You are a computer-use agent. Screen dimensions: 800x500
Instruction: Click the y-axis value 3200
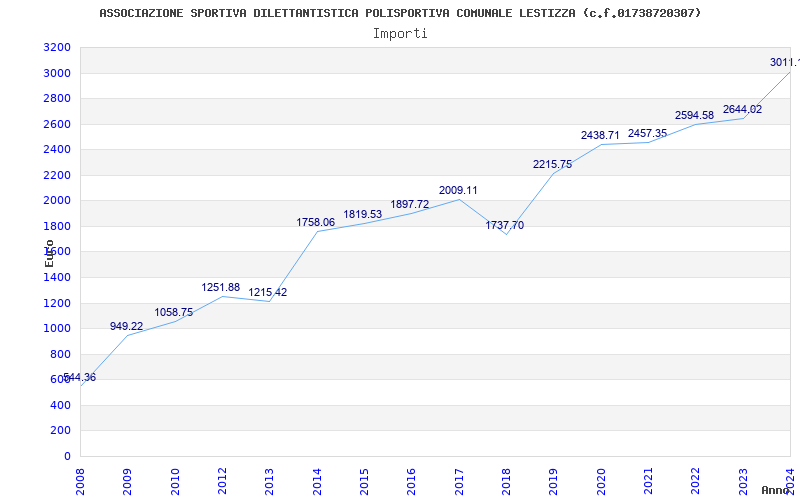click(57, 47)
